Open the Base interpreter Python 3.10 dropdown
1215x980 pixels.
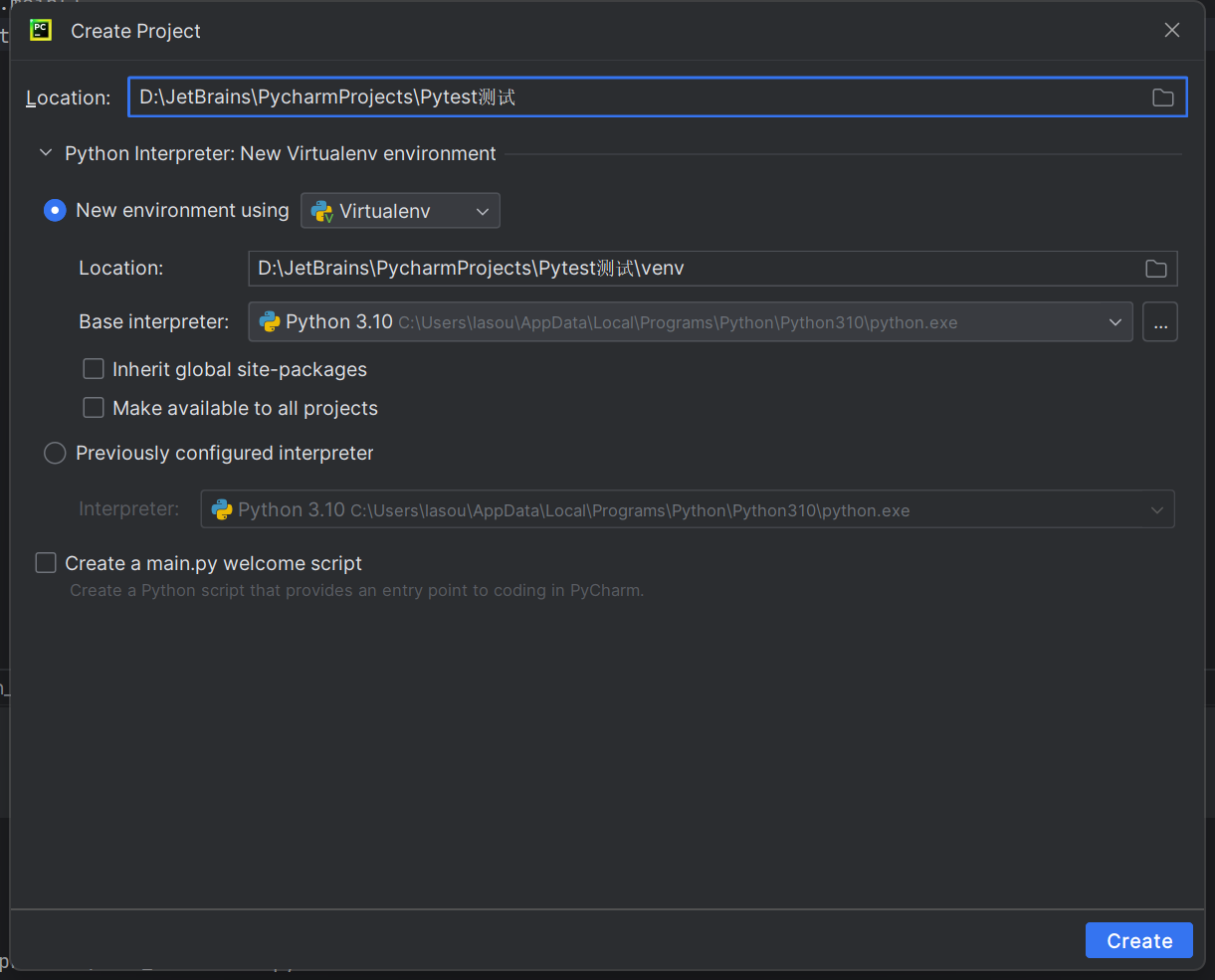point(691,322)
